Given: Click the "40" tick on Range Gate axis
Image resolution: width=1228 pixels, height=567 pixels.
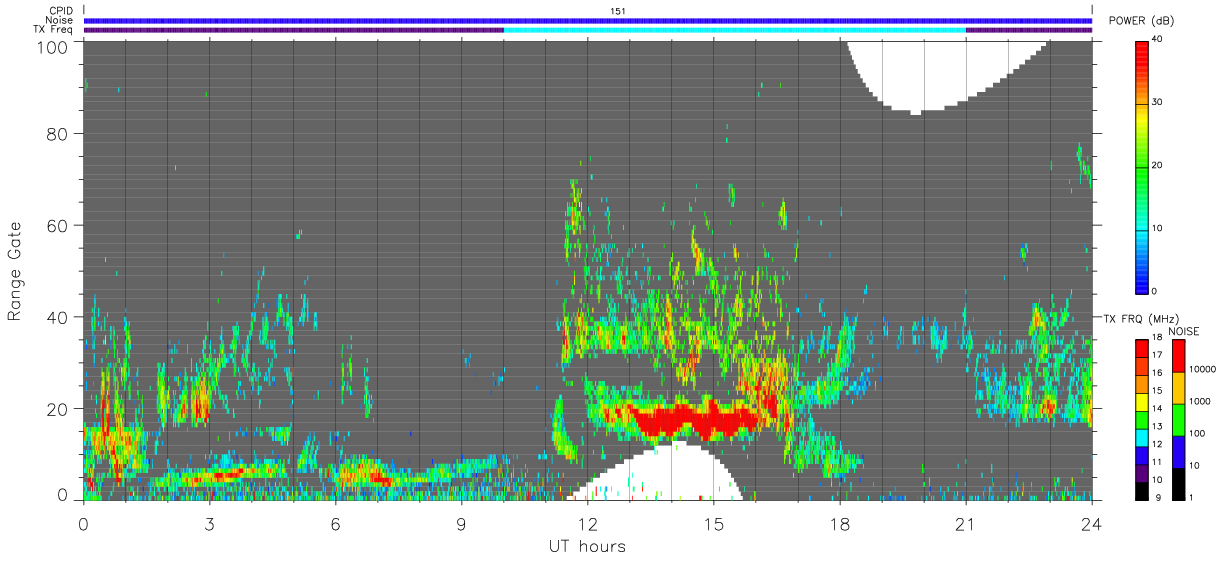Looking at the screenshot, I should 57,317.
